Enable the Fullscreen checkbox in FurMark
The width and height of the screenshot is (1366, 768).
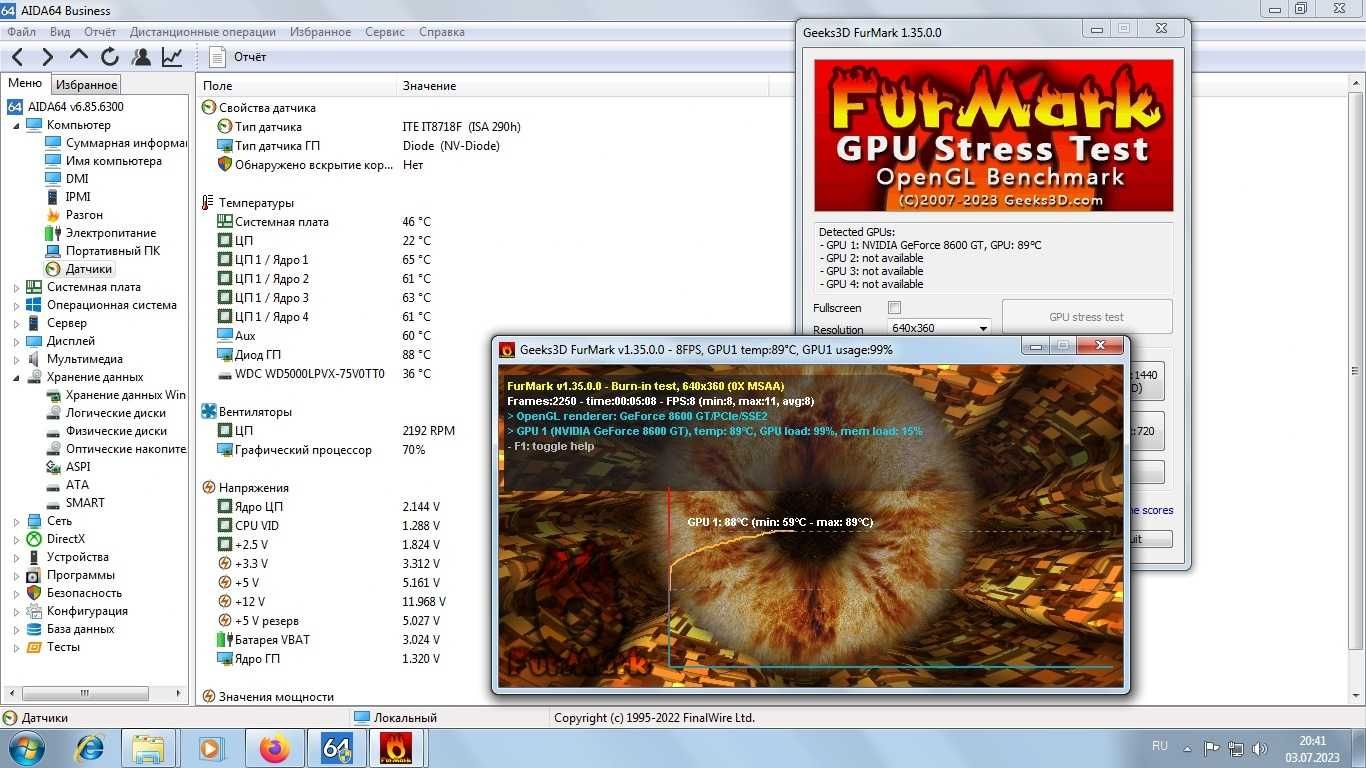[x=894, y=308]
